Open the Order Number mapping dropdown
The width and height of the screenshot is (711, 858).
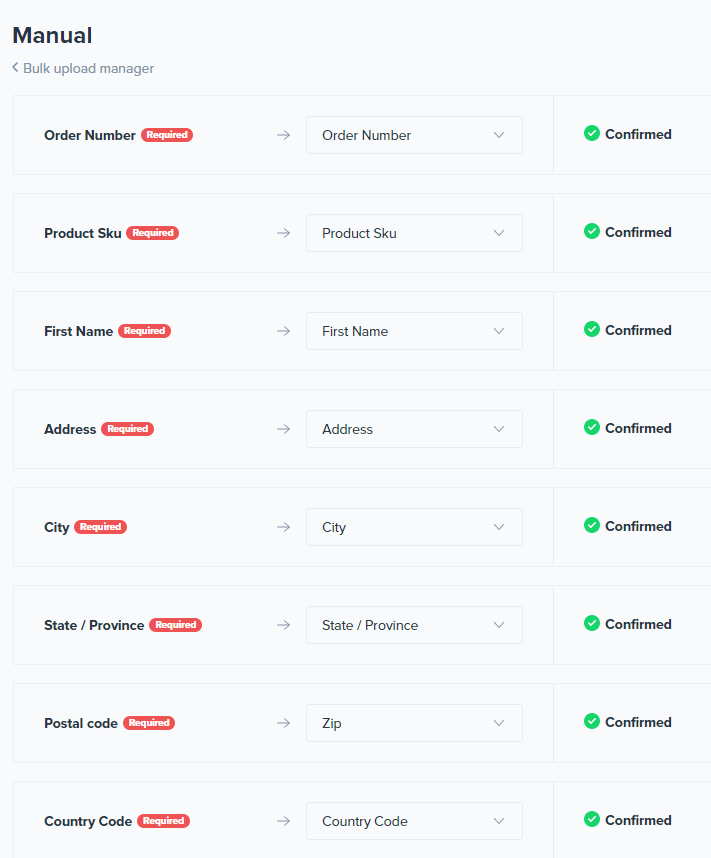point(414,135)
